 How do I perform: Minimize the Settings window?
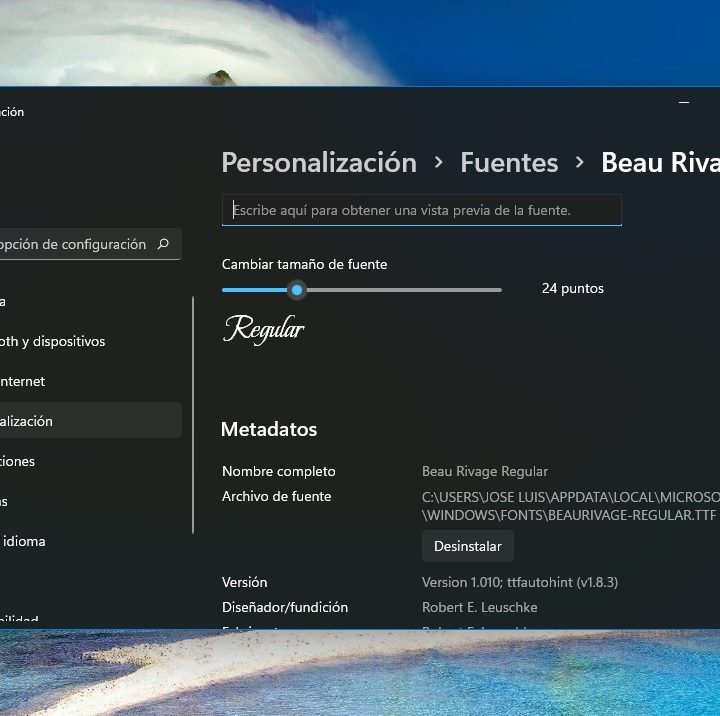(x=684, y=102)
